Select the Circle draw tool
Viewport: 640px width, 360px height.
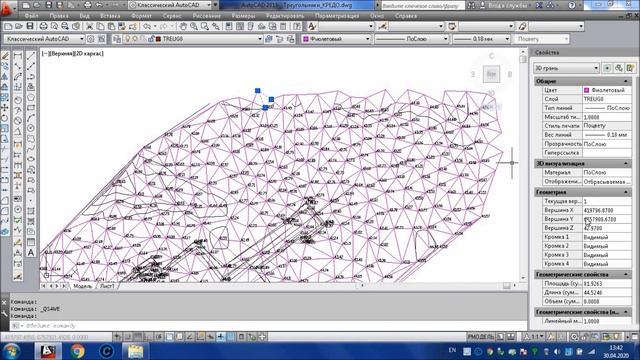(31, 128)
